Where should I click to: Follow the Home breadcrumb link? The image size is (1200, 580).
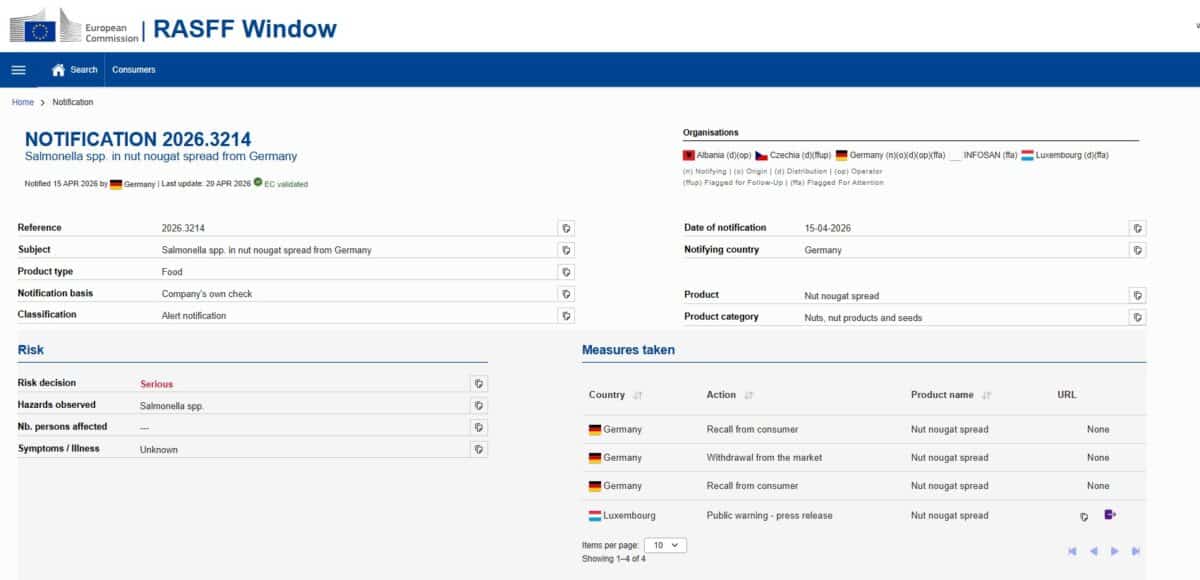[x=22, y=102]
